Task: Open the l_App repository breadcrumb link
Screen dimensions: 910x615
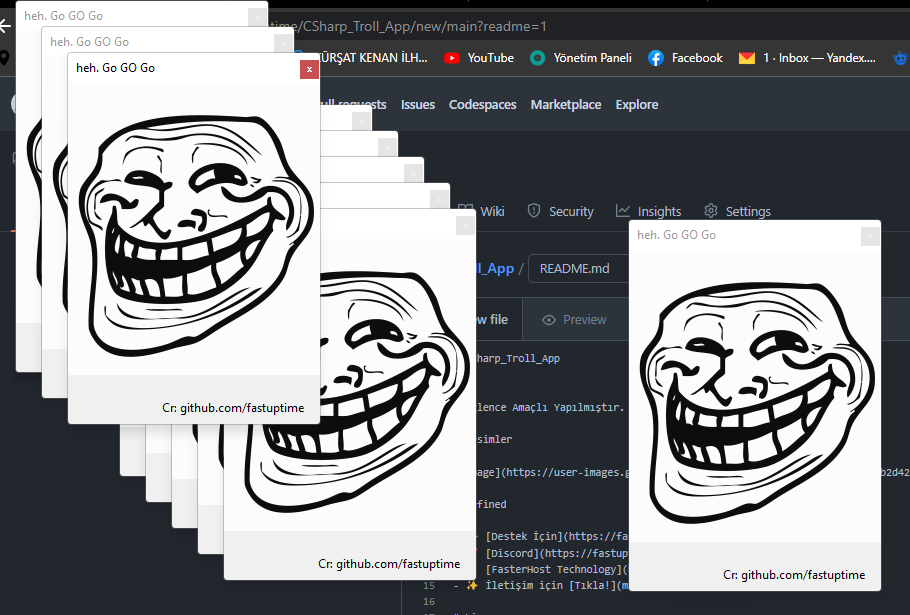Action: coord(495,269)
